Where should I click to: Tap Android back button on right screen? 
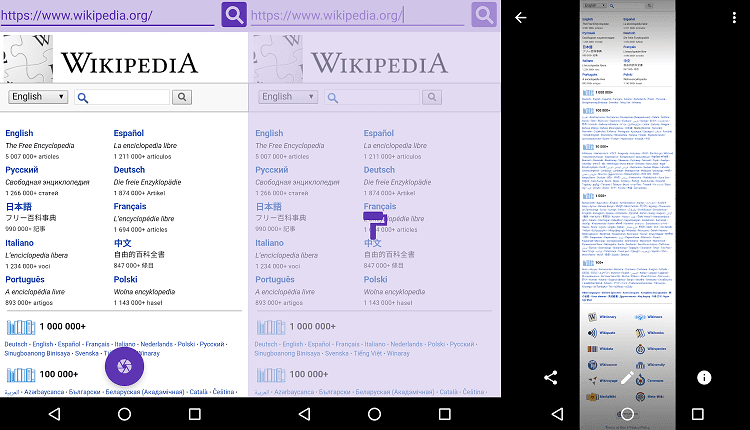coord(557,414)
